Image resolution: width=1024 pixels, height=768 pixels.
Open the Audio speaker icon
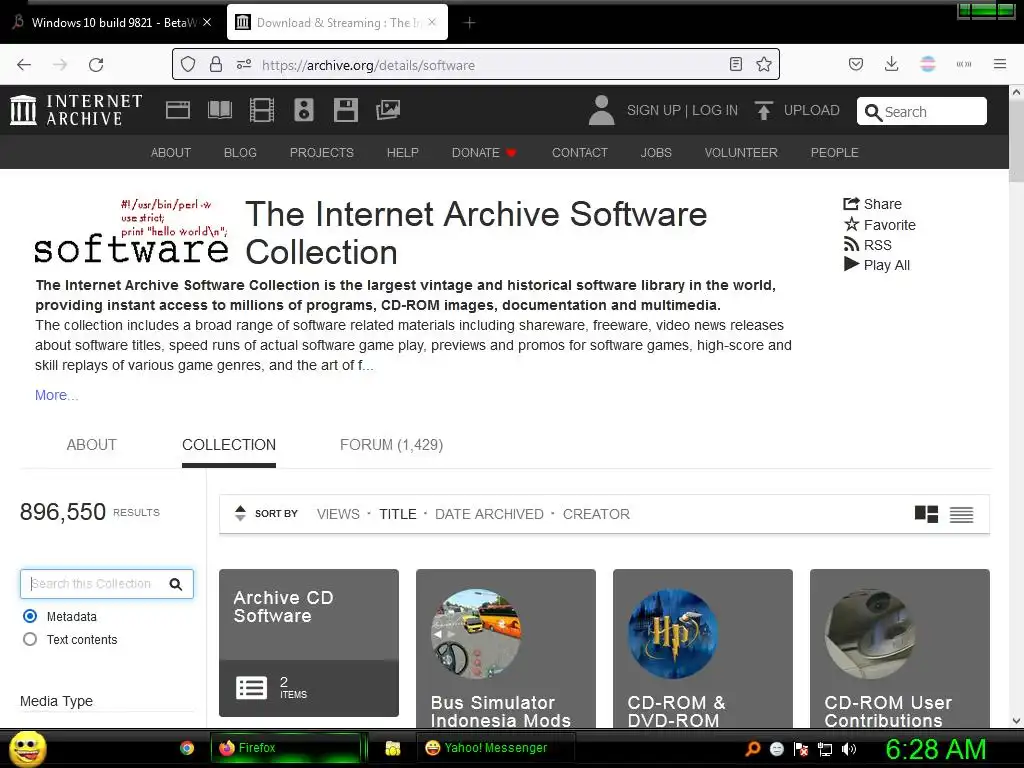click(304, 110)
